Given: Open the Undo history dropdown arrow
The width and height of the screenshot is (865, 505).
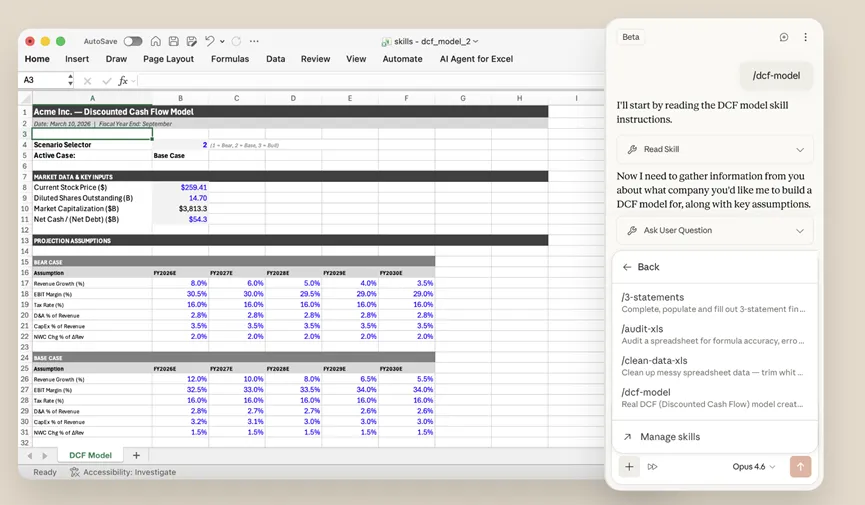Looking at the screenshot, I should coord(222,41).
